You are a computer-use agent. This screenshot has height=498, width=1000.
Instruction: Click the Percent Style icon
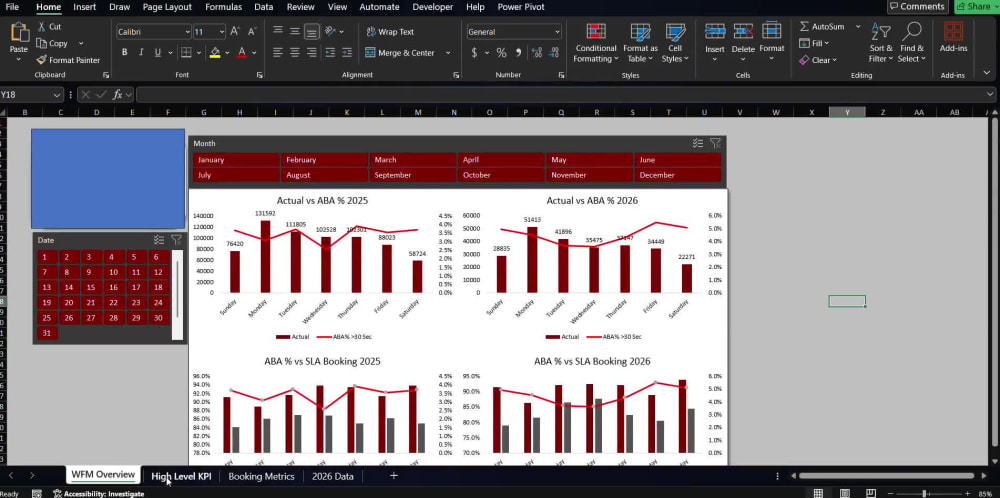point(501,52)
